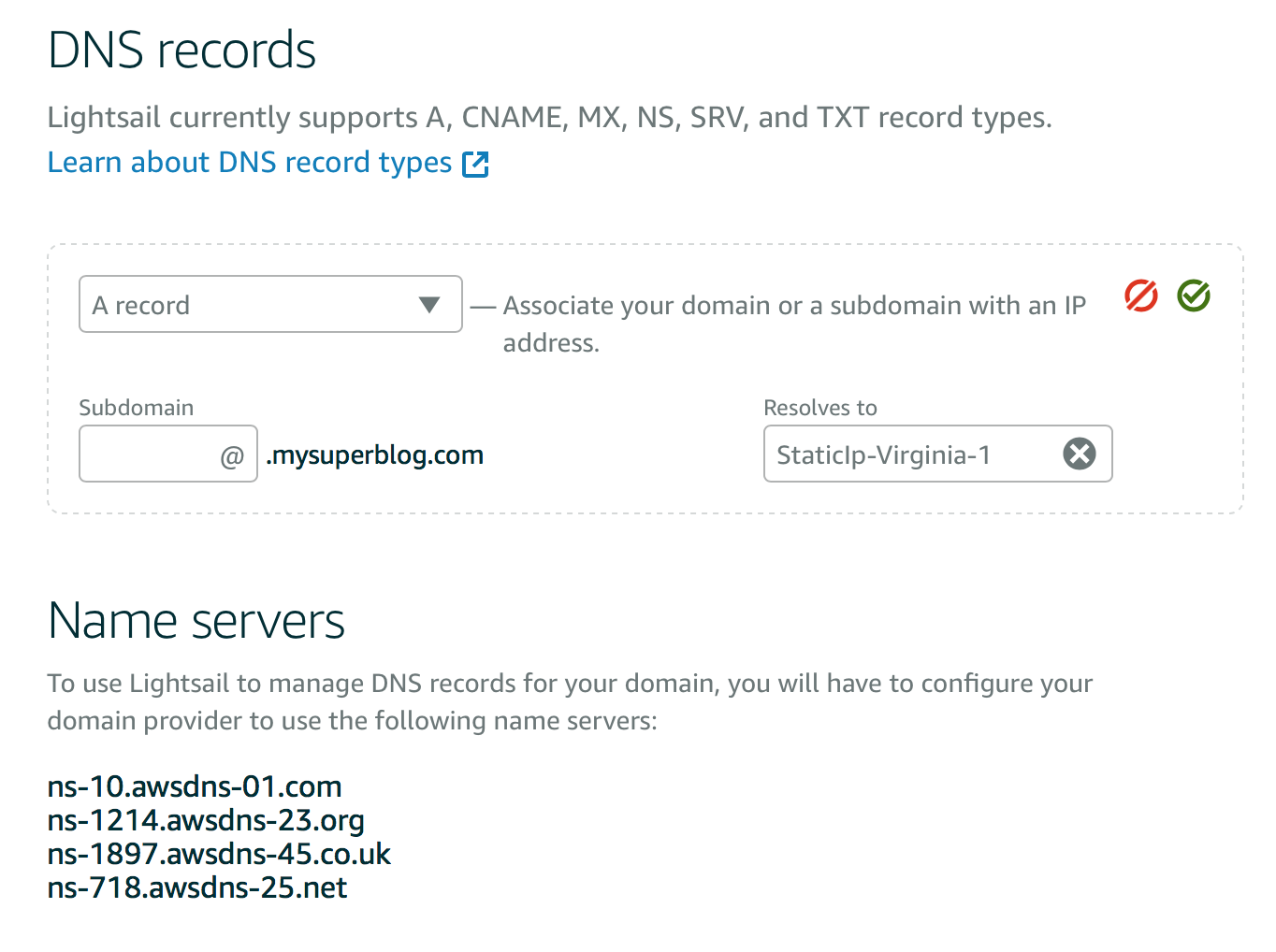Select the DNS records heading
This screenshot has width=1276, height=952.
click(x=182, y=50)
